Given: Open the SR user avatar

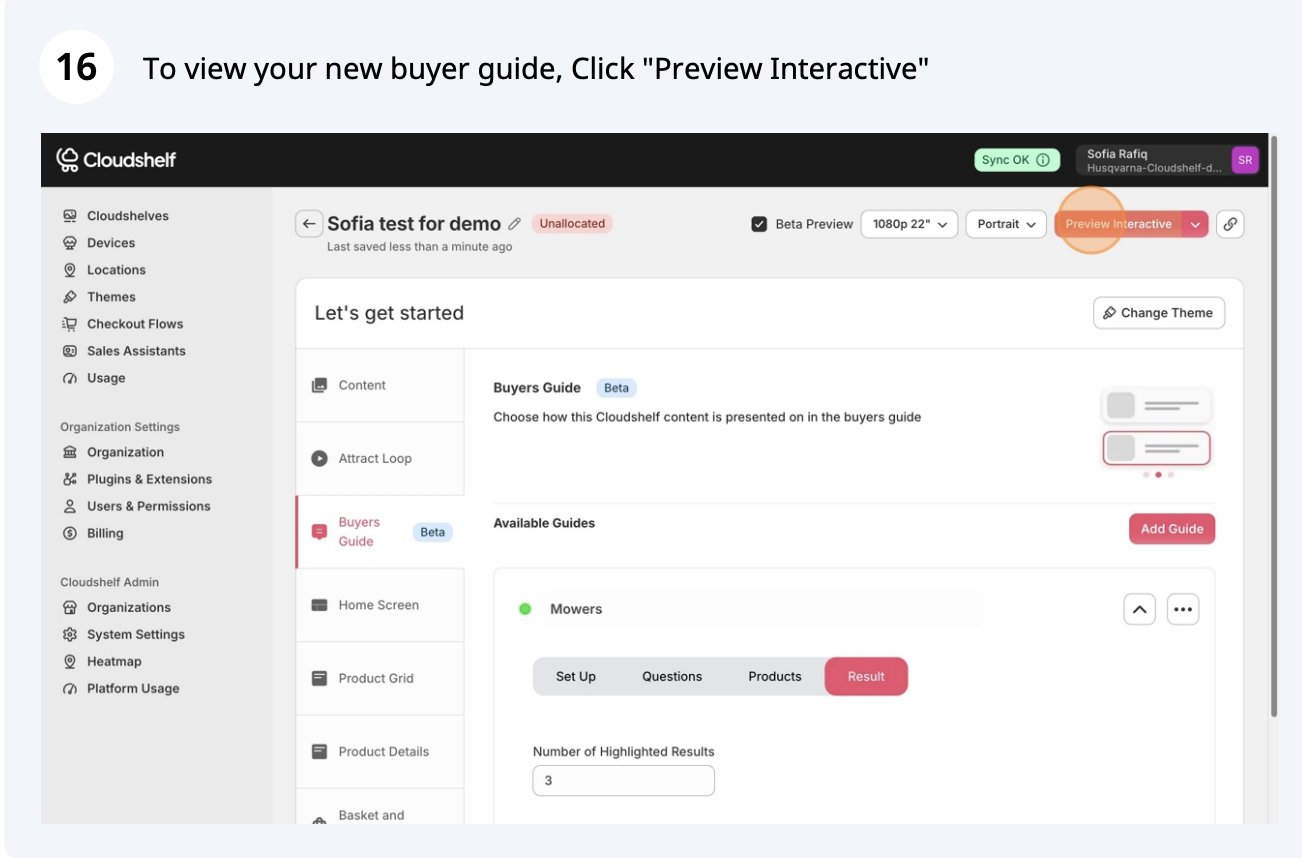Looking at the screenshot, I should [1244, 160].
